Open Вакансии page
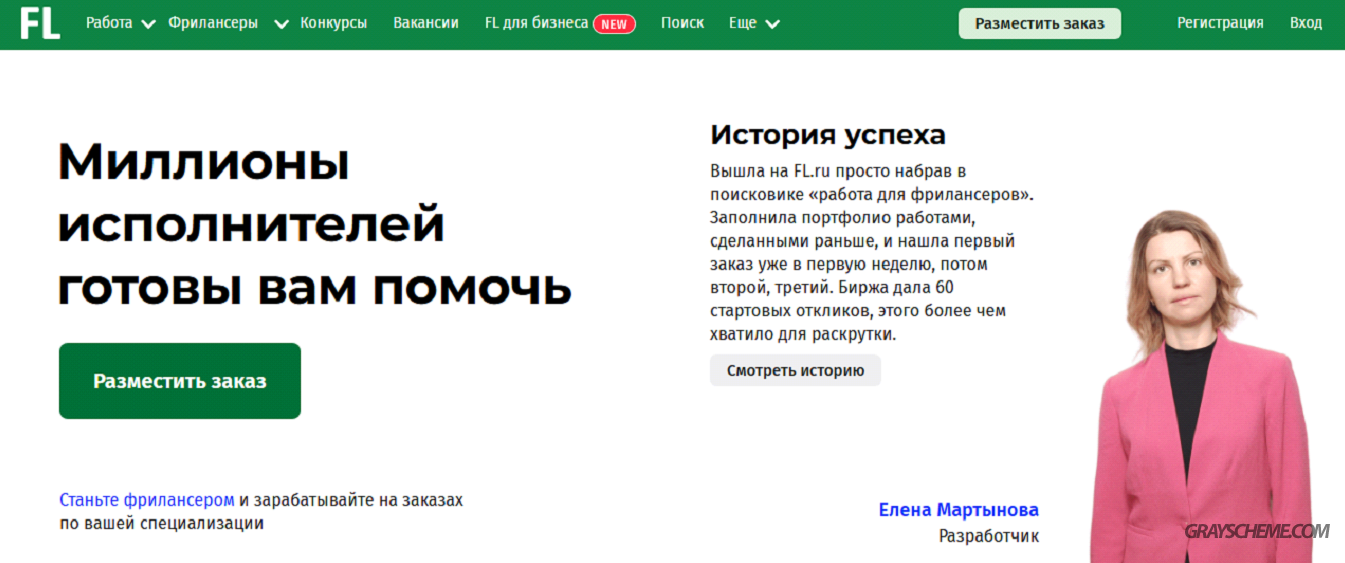This screenshot has height=563, width=1345. (x=426, y=23)
